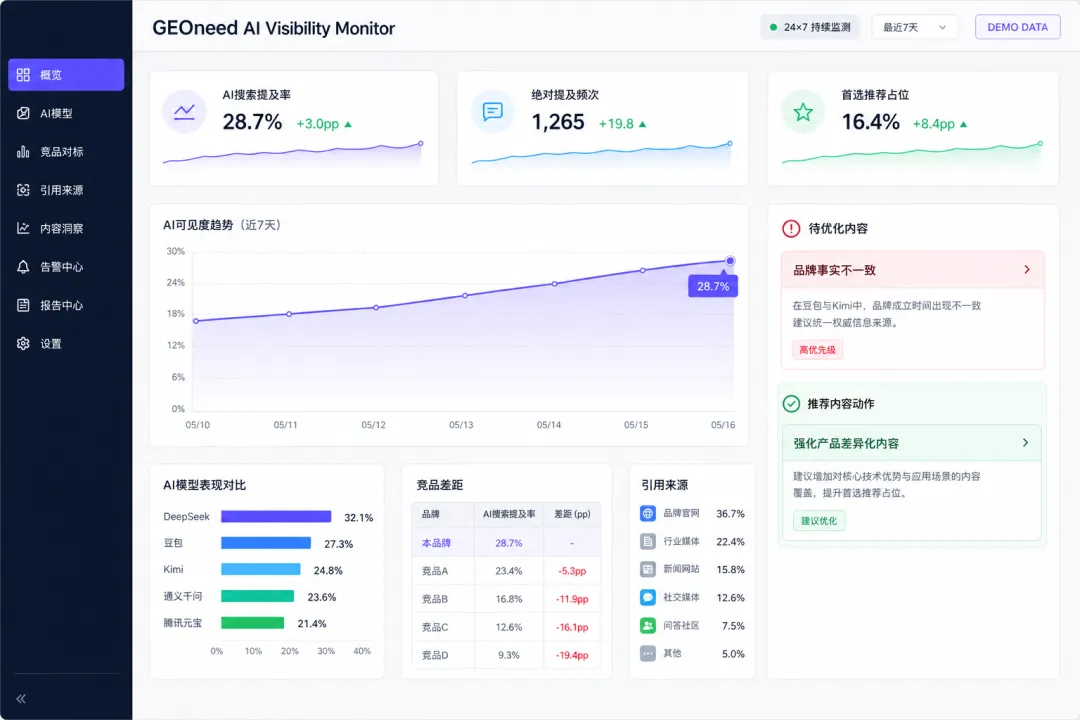Click the 16.4% recommendation share value
The image size is (1080, 720).
pos(871,122)
